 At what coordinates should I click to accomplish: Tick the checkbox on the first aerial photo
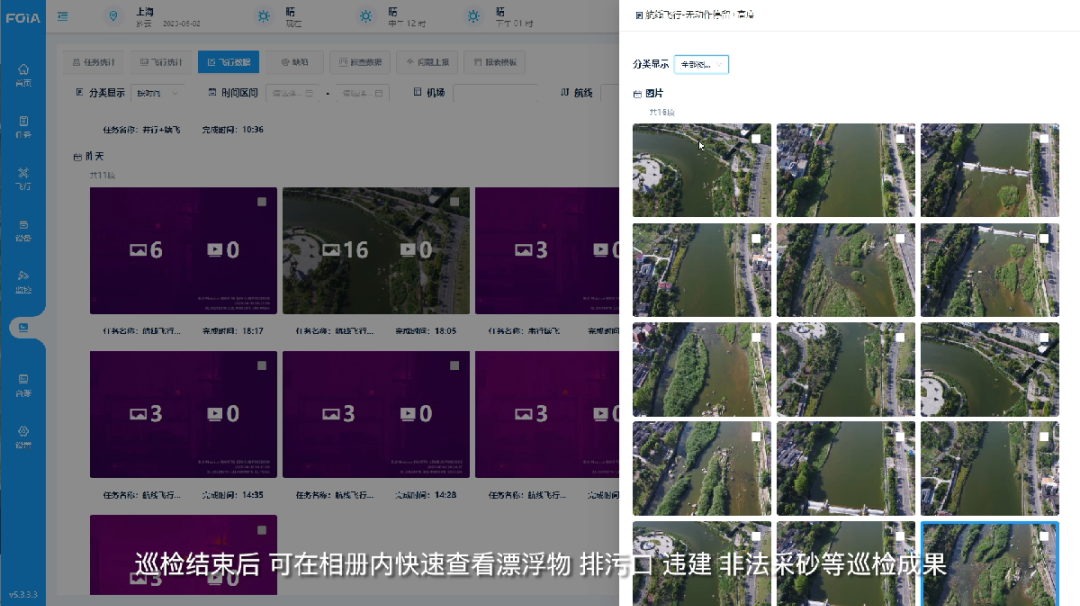point(756,139)
